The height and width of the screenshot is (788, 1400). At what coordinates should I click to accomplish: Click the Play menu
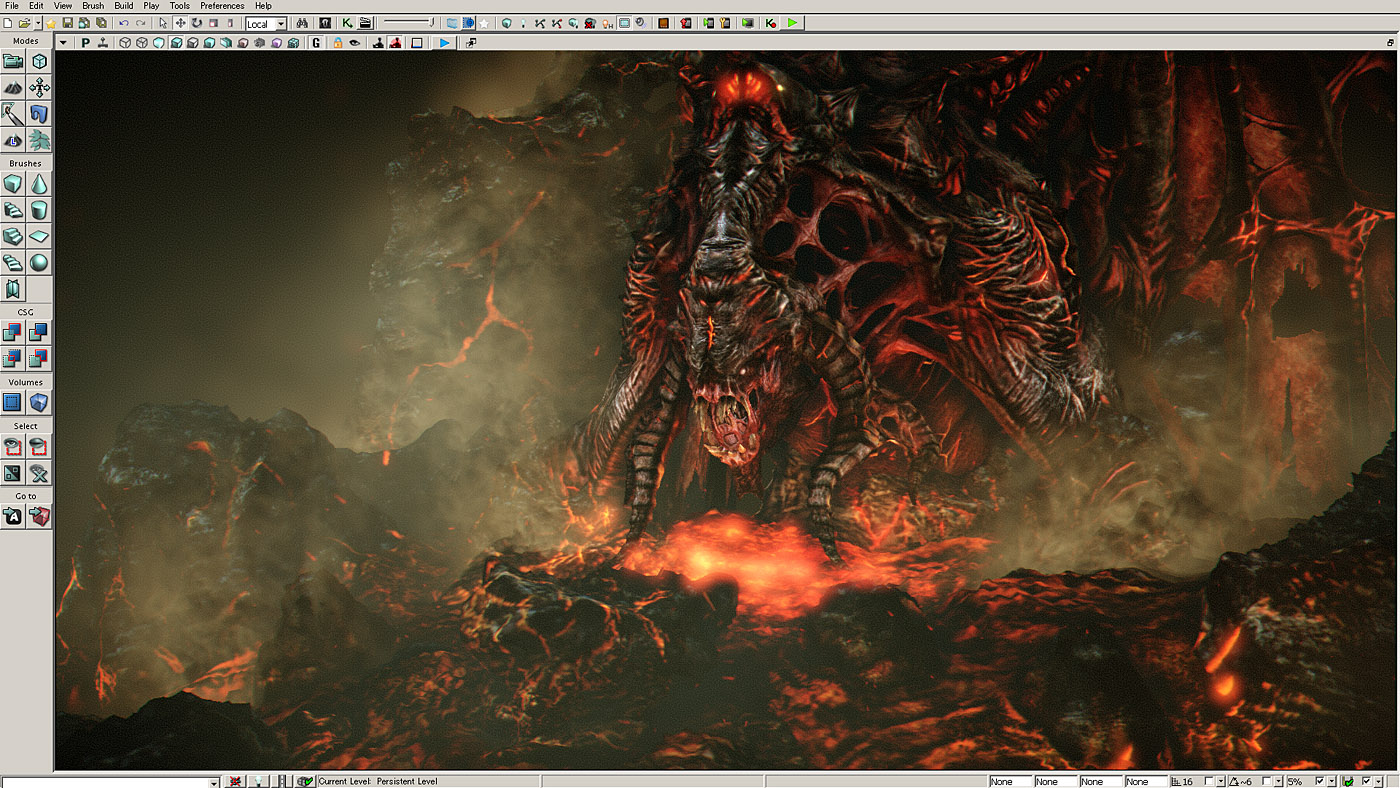pyautogui.click(x=151, y=6)
